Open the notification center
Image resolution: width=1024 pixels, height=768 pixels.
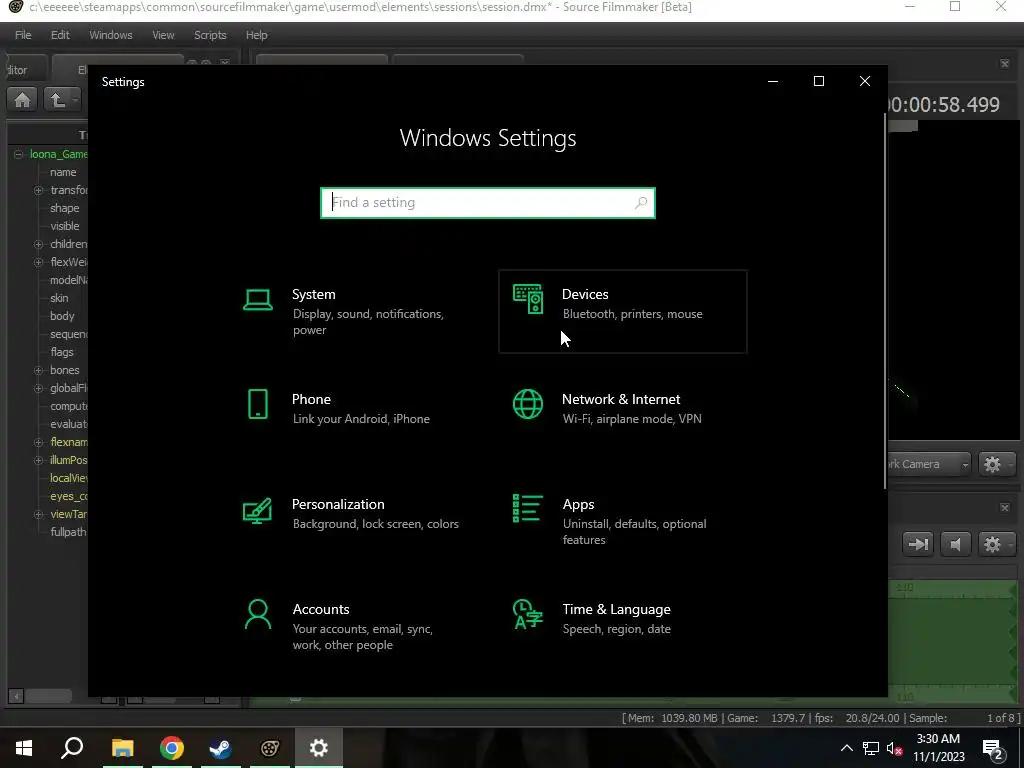click(x=993, y=750)
